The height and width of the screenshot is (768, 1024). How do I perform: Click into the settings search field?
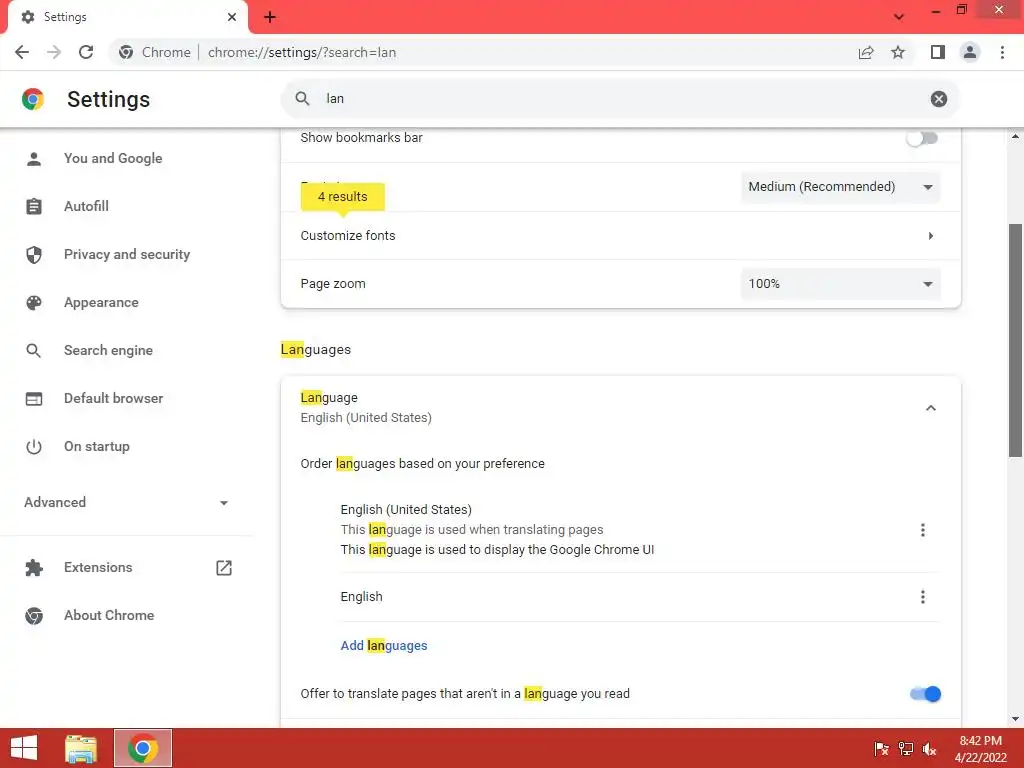(620, 99)
